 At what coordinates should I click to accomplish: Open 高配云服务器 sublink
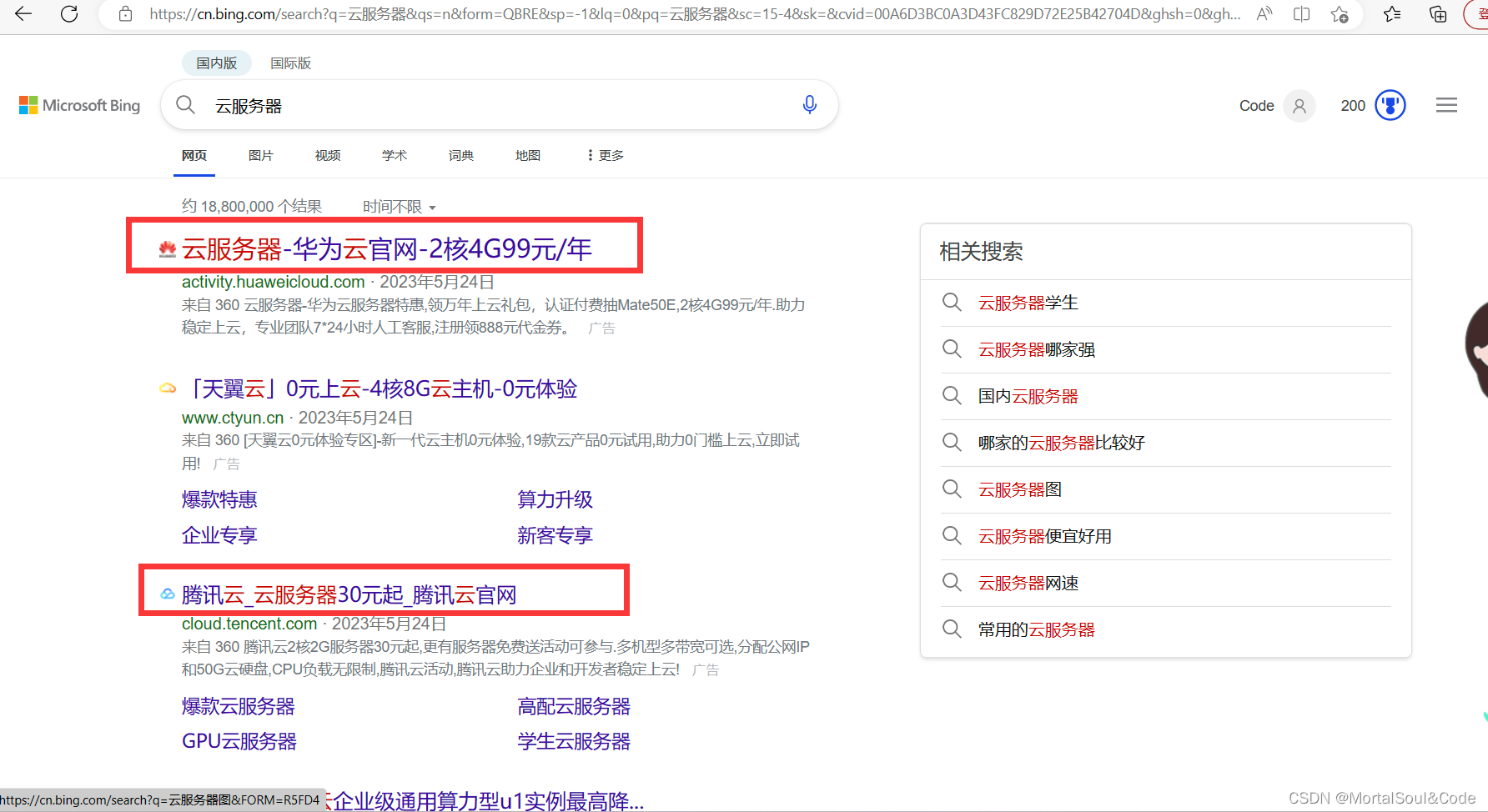point(574,706)
